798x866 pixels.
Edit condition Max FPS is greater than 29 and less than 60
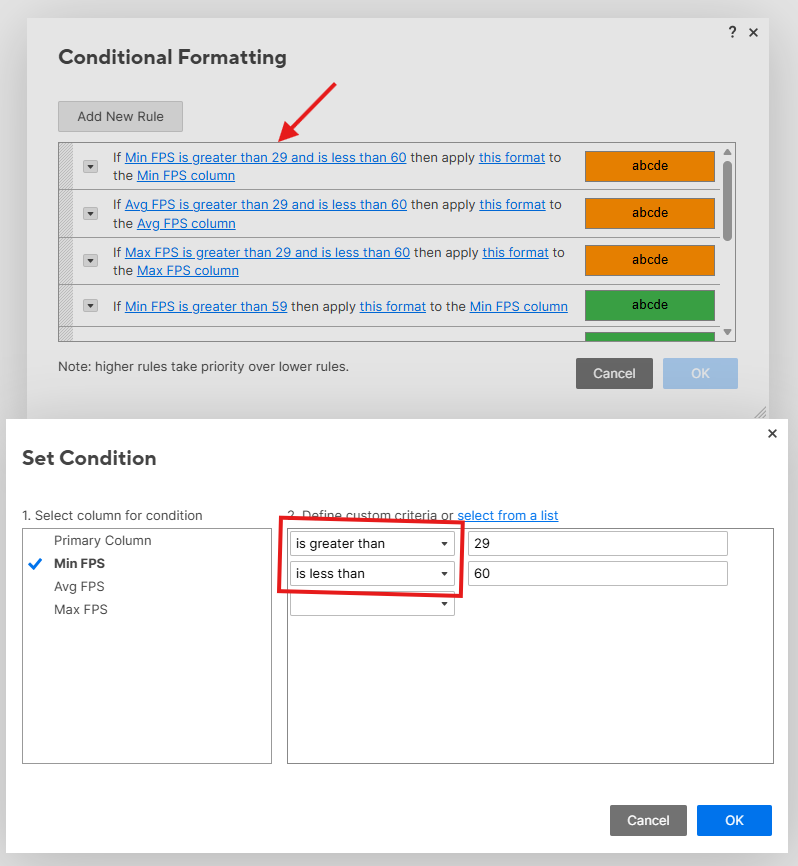(267, 252)
